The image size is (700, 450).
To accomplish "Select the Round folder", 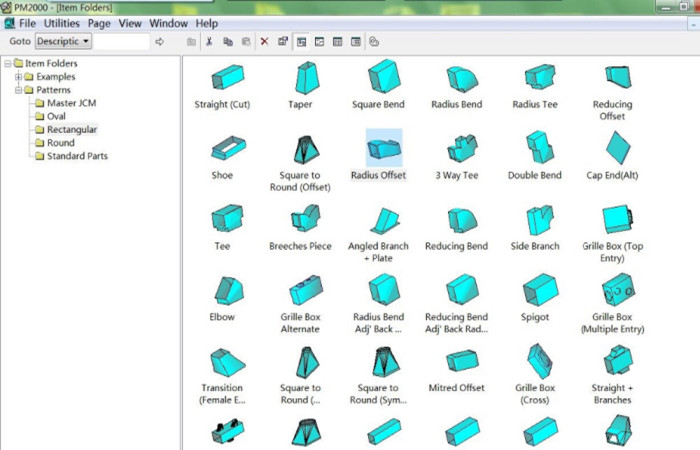I will click(61, 143).
